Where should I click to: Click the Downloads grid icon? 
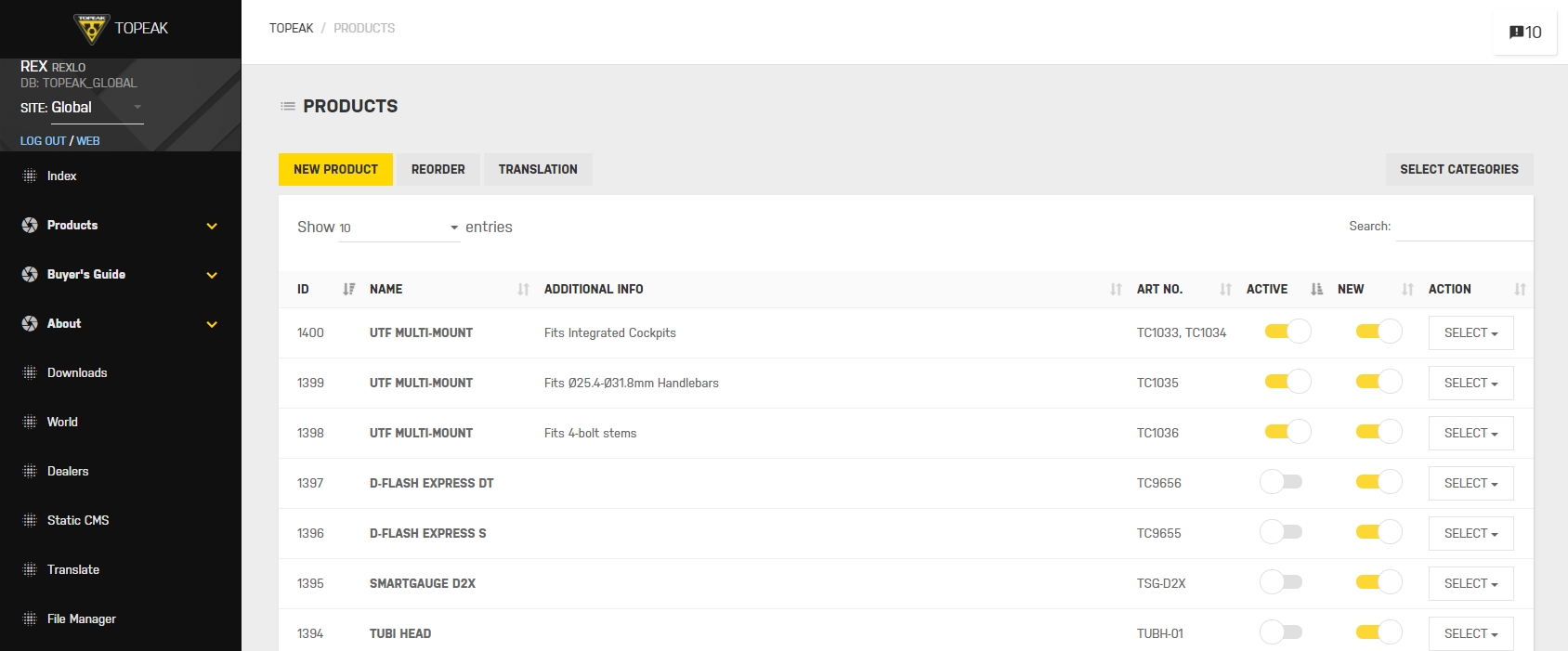click(30, 372)
